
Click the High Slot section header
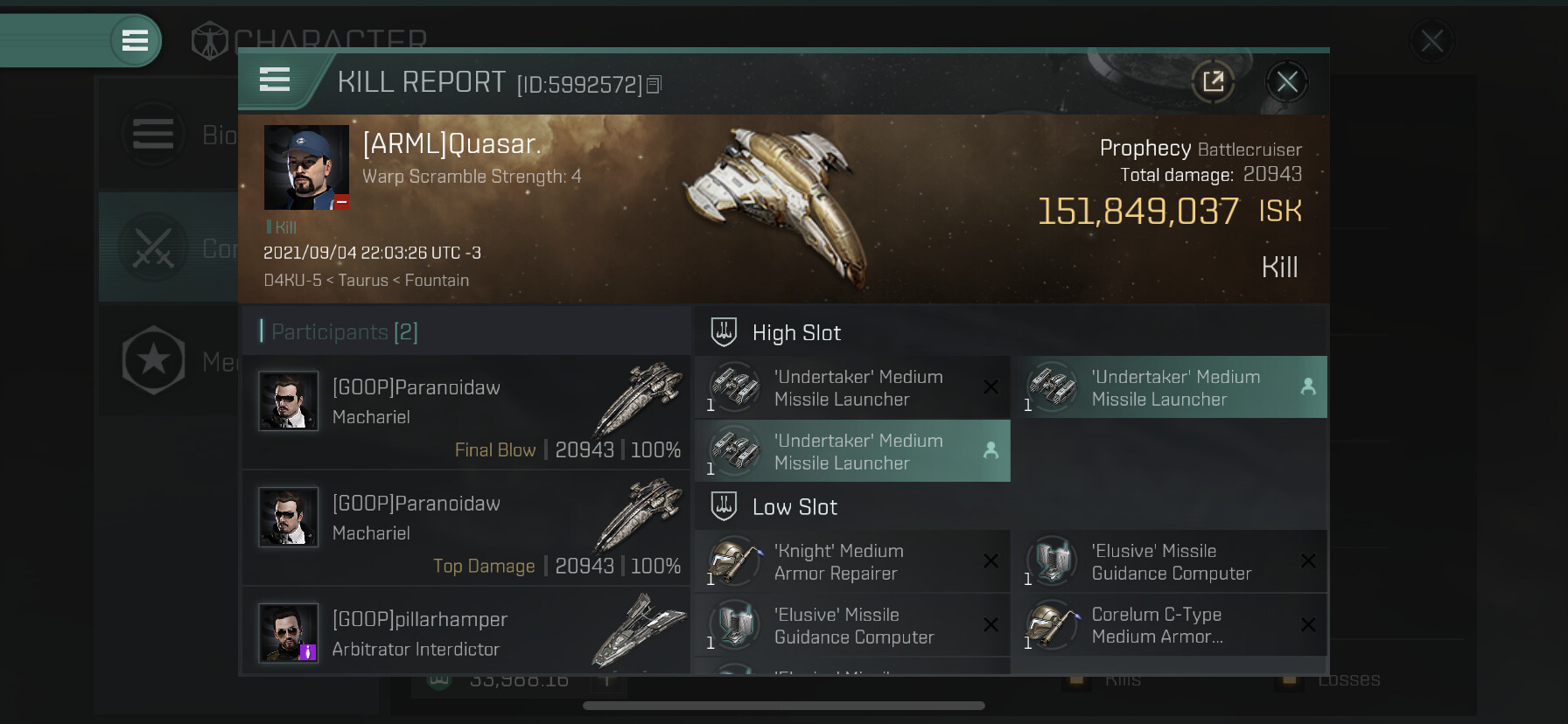(796, 333)
